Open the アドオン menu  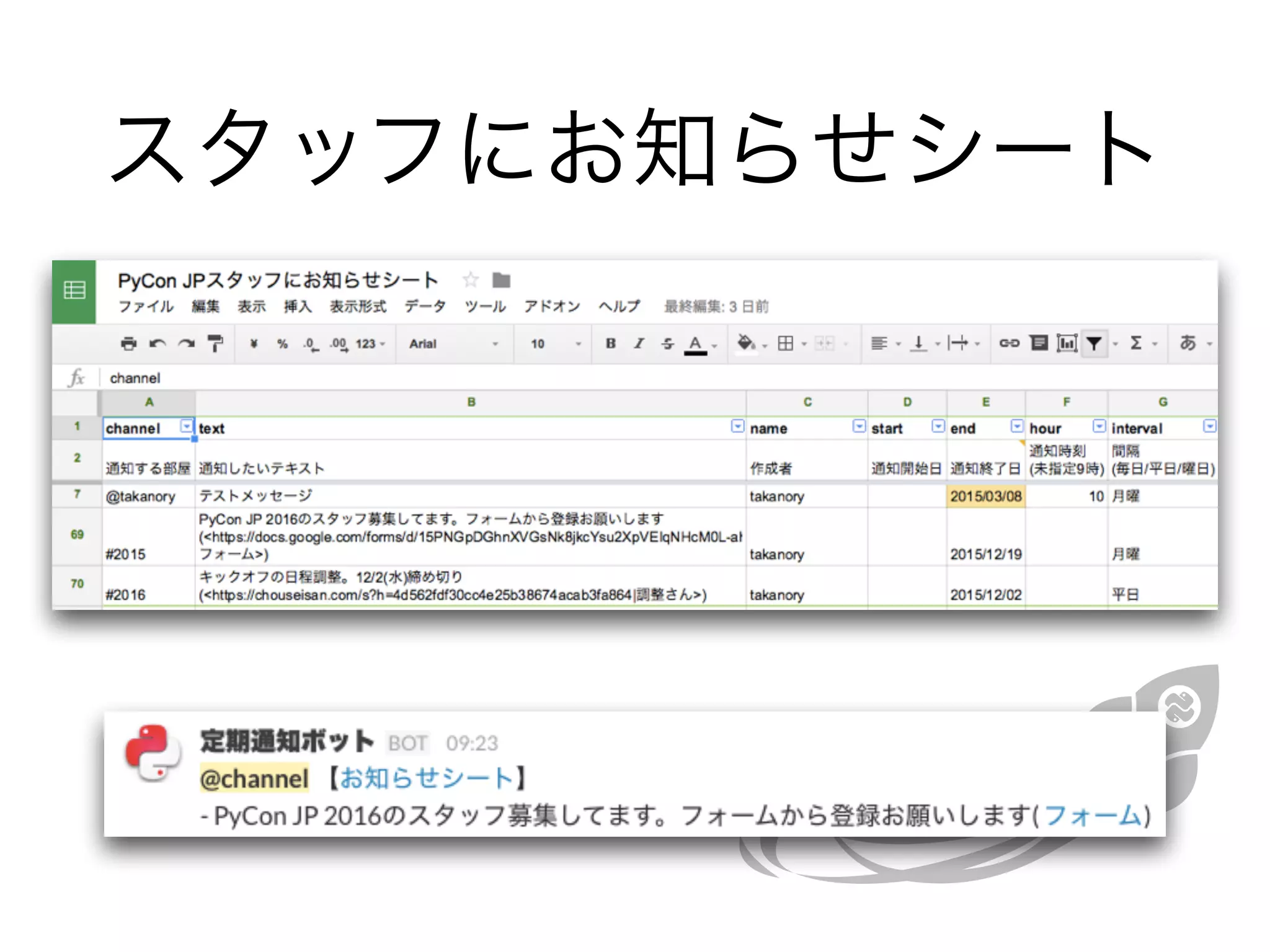[x=552, y=307]
